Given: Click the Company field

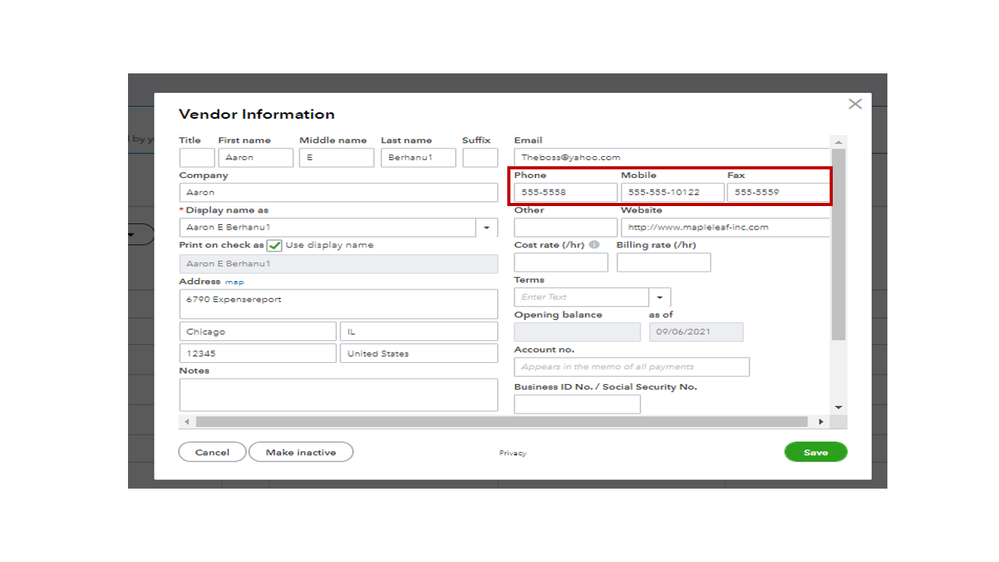Looking at the screenshot, I should point(338,192).
